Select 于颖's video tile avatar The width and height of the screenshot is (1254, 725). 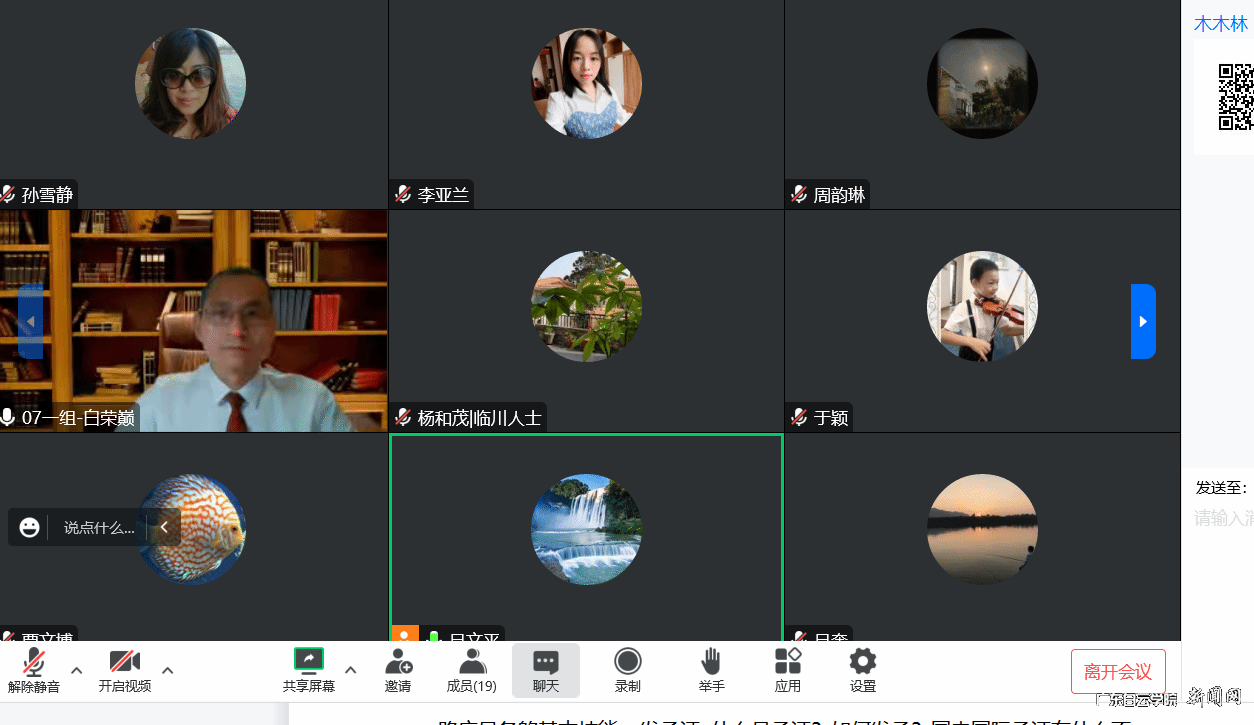(x=982, y=306)
